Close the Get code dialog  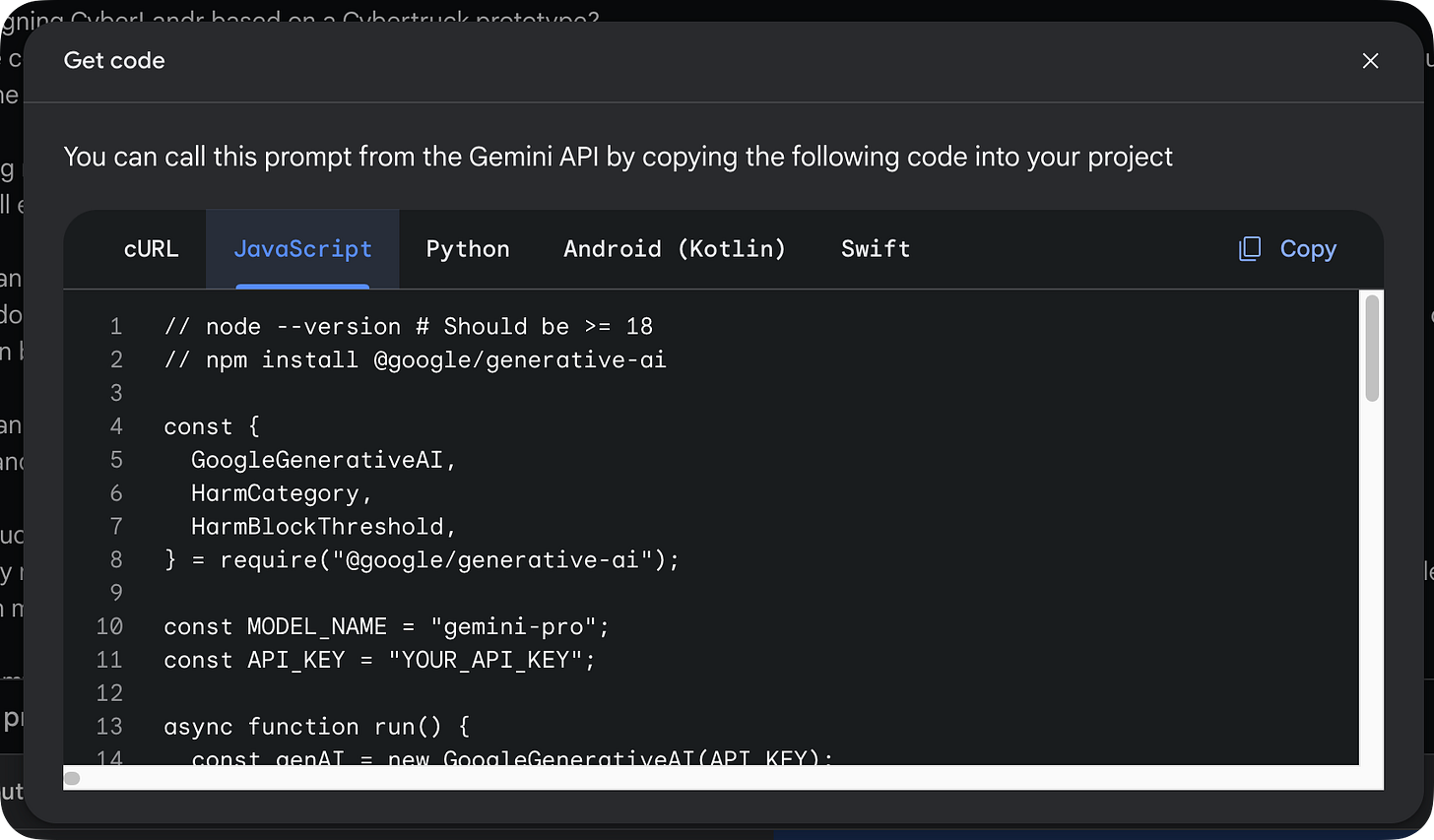[1370, 61]
